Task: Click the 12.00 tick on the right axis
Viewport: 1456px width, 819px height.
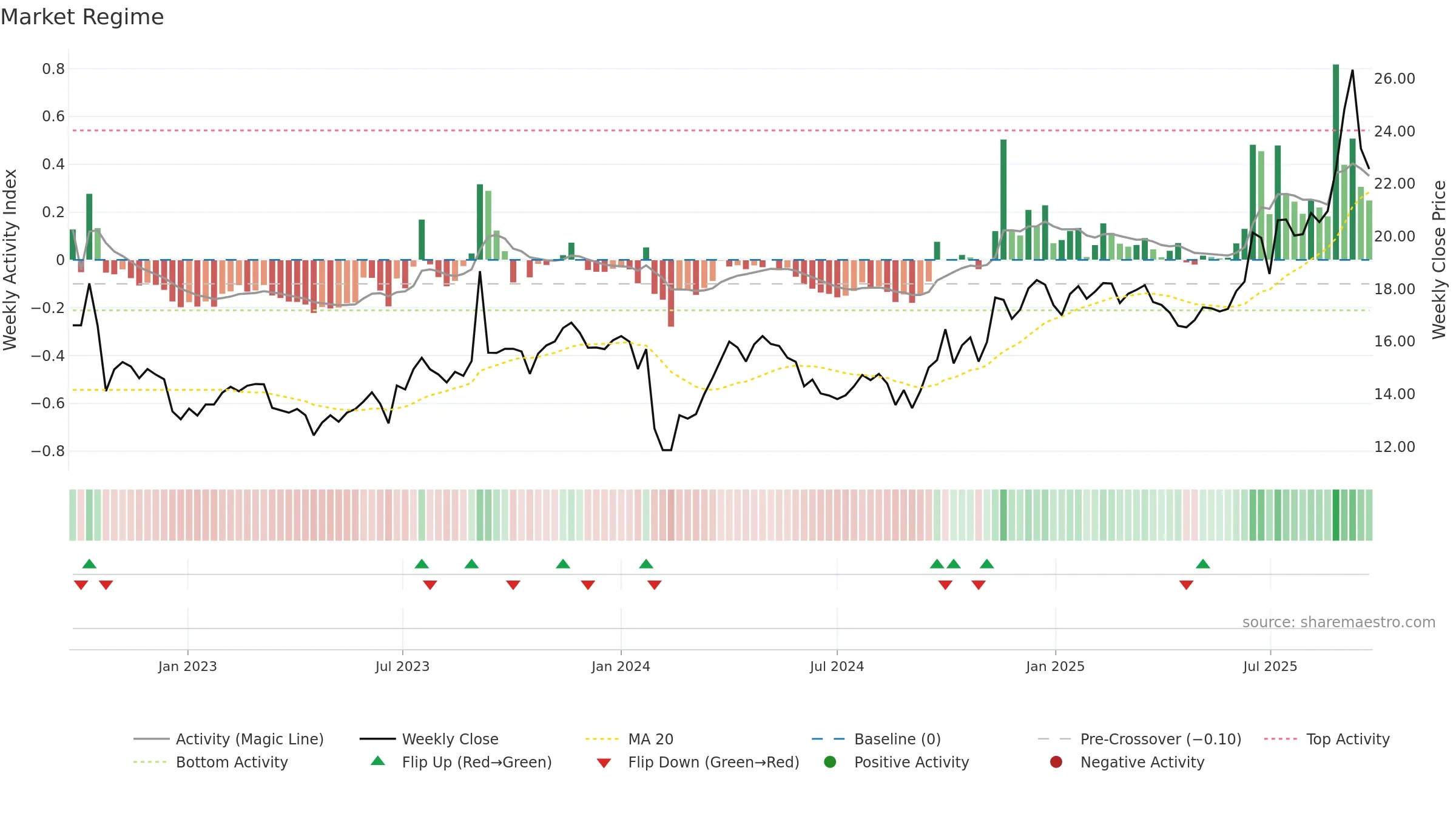Action: pos(1395,447)
